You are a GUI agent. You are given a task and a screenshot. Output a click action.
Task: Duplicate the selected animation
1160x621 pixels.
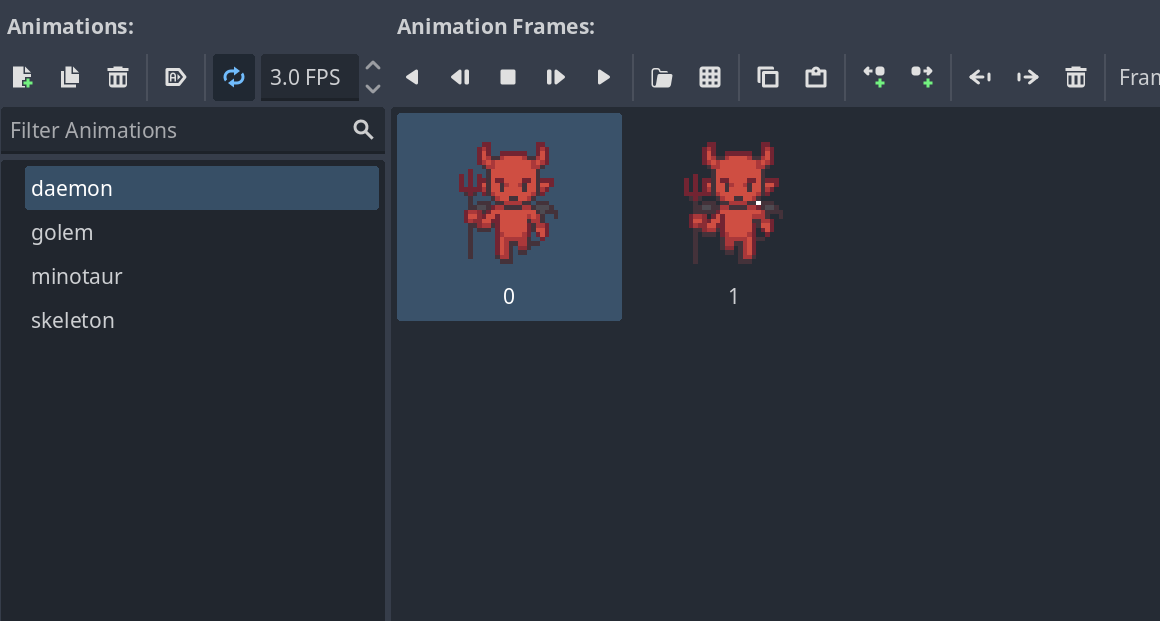[x=70, y=77]
